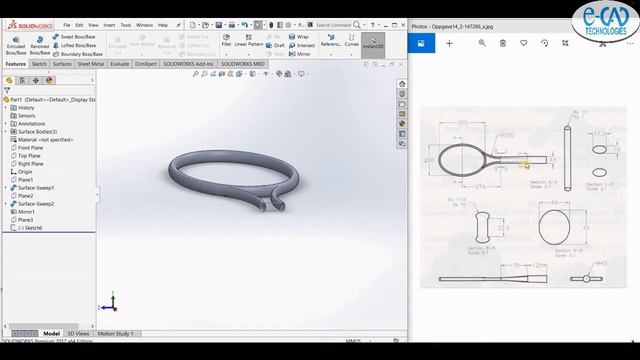Click Zoom icon in Photos window
The height and width of the screenshot is (360, 640).
482,43
